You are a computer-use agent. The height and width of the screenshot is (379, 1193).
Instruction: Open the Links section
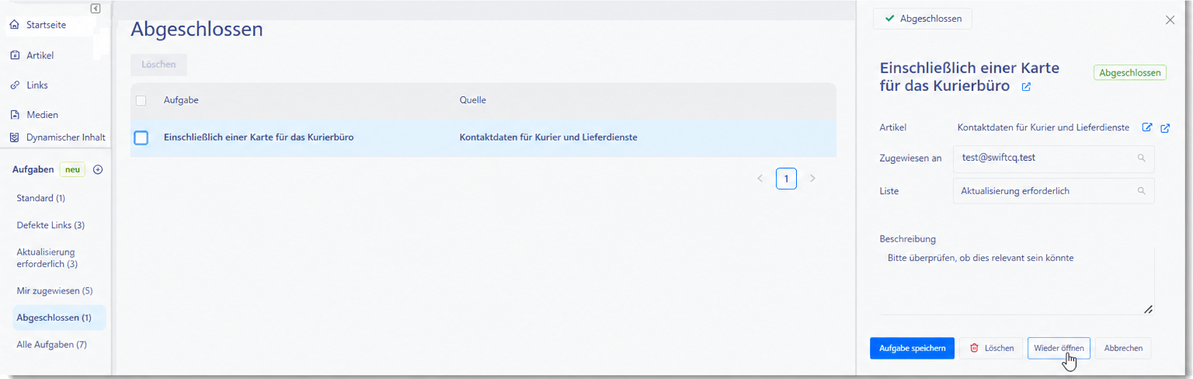coord(37,84)
